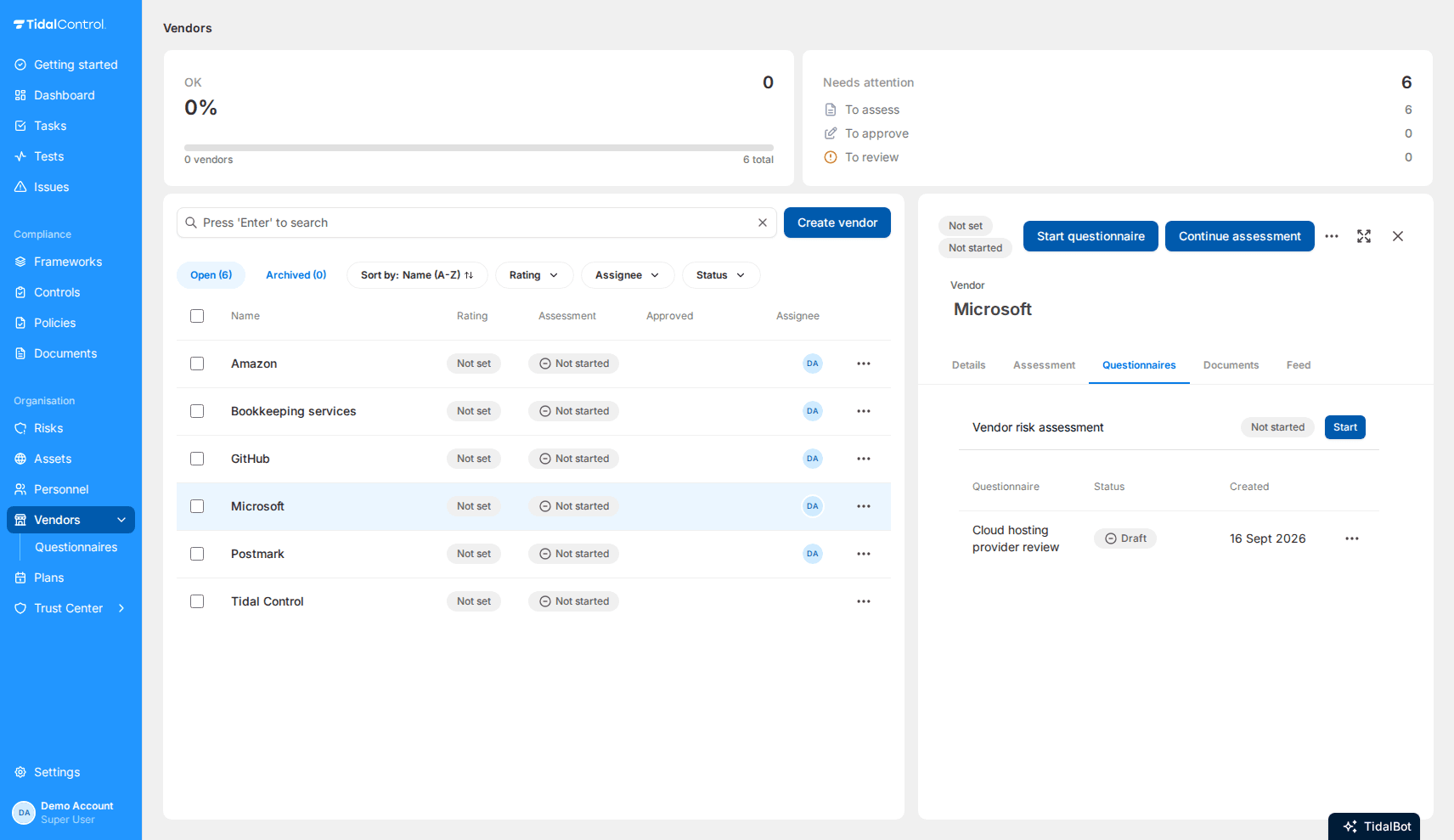Expand the Trust Center submenu
Image resolution: width=1454 pixels, height=840 pixels.
coord(121,608)
